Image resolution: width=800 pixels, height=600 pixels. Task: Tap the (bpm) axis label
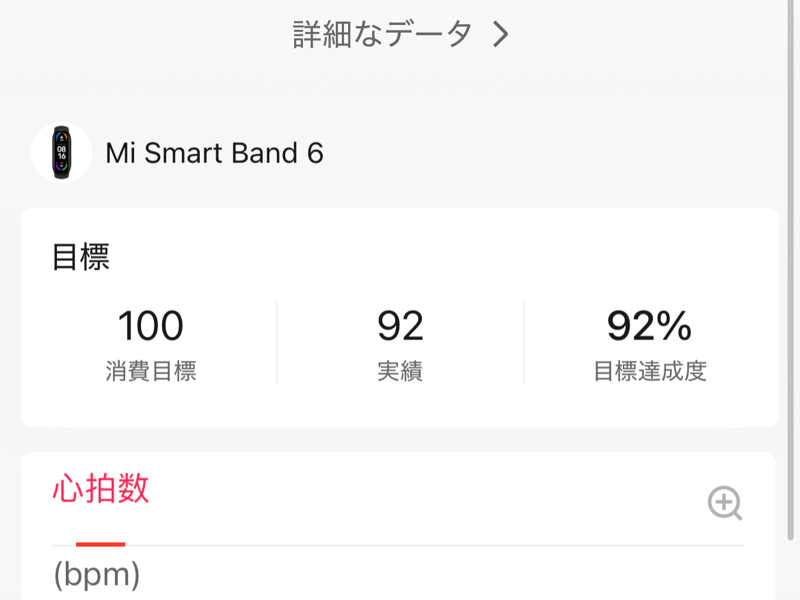[x=97, y=575]
